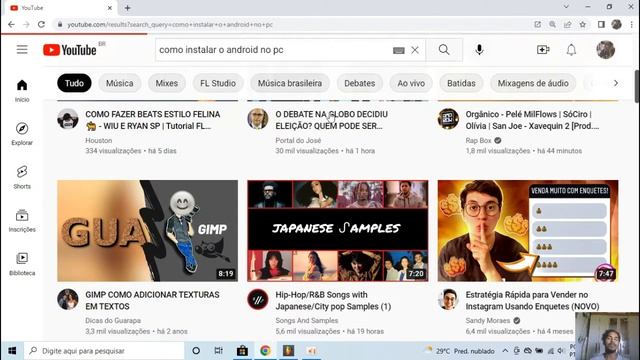640x360 pixels.
Task: Open Task View on the taskbar
Action: [219, 351]
